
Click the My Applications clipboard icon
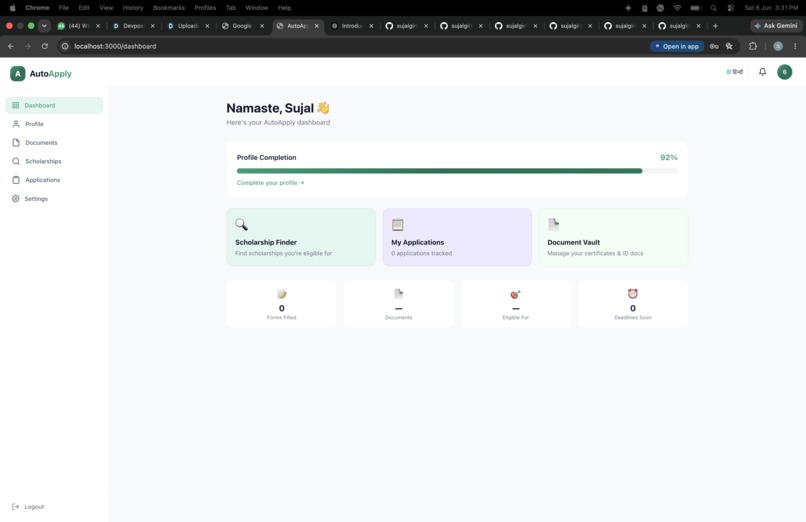pos(397,225)
